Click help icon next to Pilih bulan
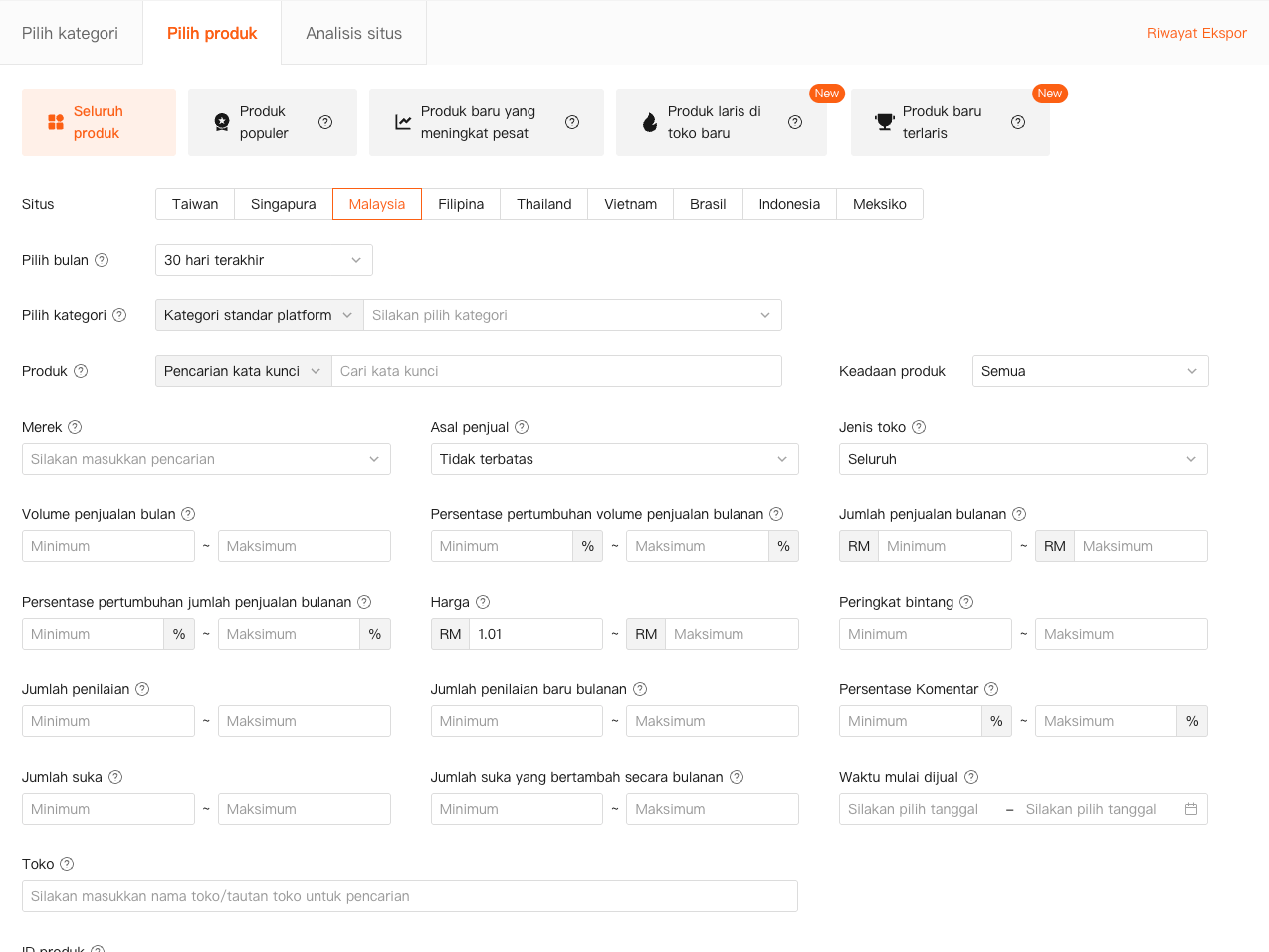This screenshot has height=952, width=1269. click(x=102, y=260)
